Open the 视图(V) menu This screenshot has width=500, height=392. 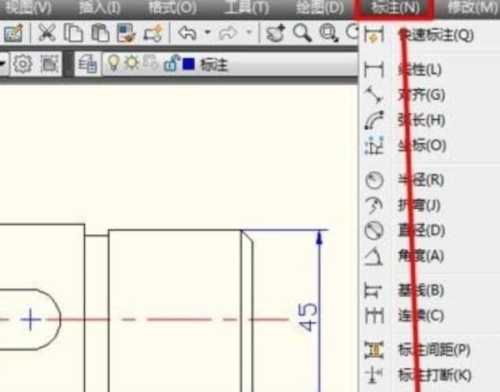(x=28, y=7)
